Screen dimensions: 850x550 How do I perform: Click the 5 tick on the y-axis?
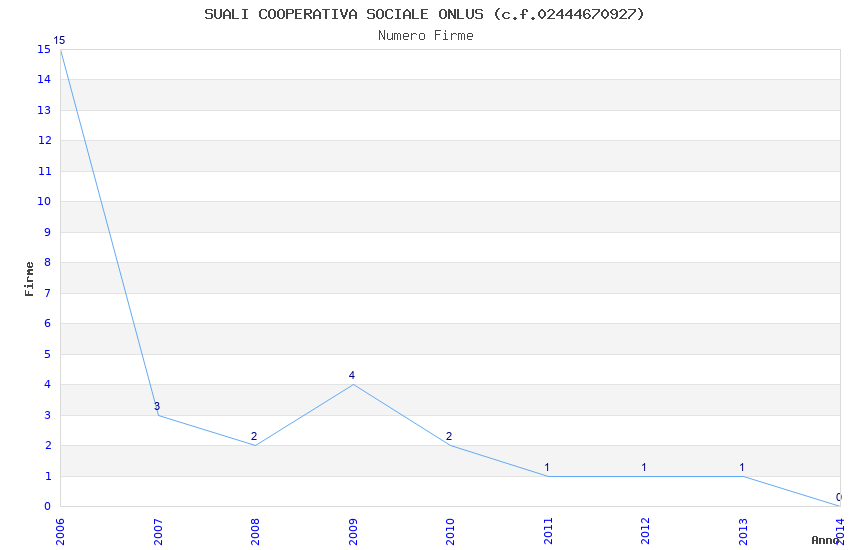point(48,354)
